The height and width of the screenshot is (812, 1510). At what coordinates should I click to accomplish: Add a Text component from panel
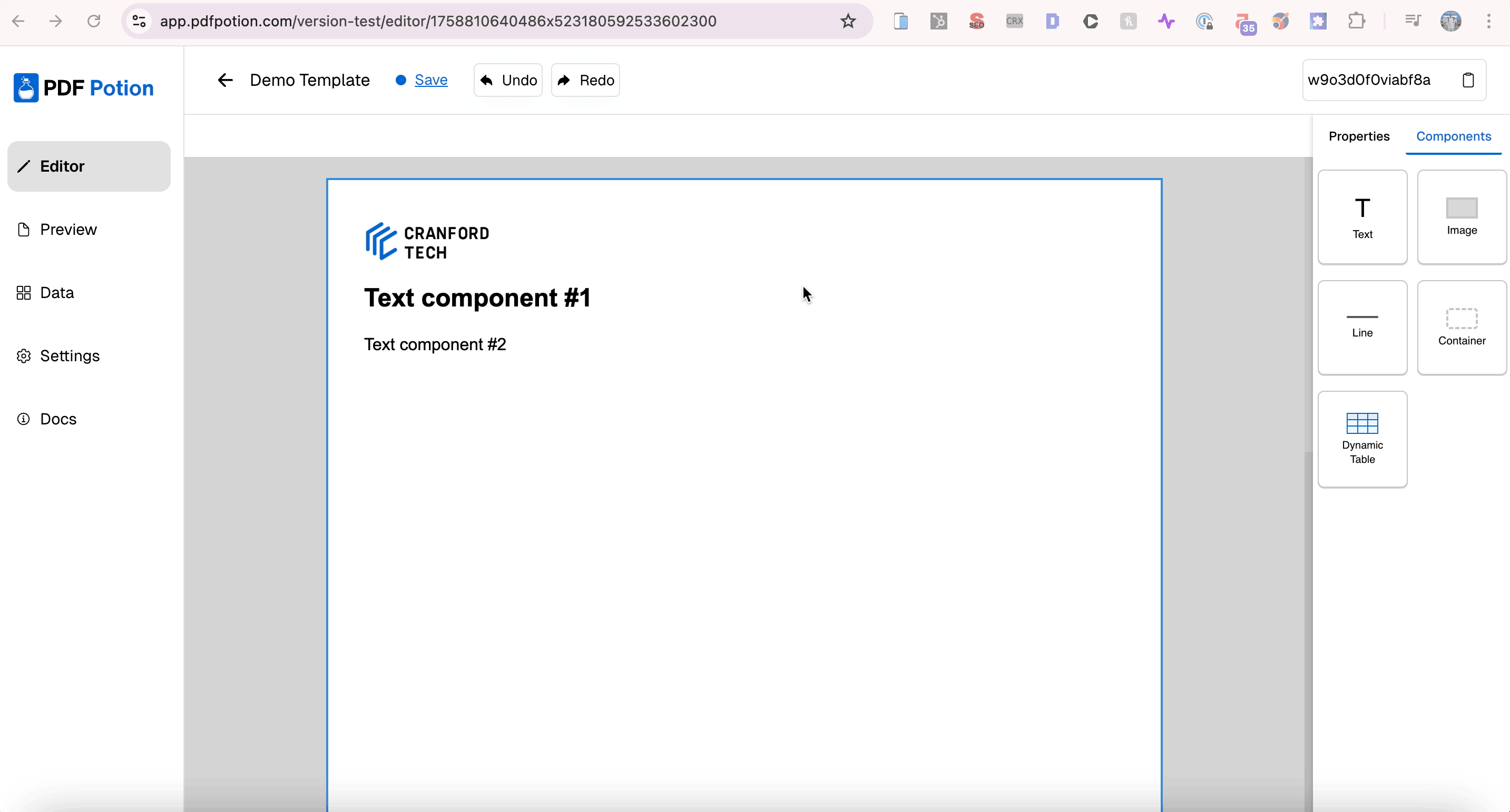pyautogui.click(x=1362, y=217)
